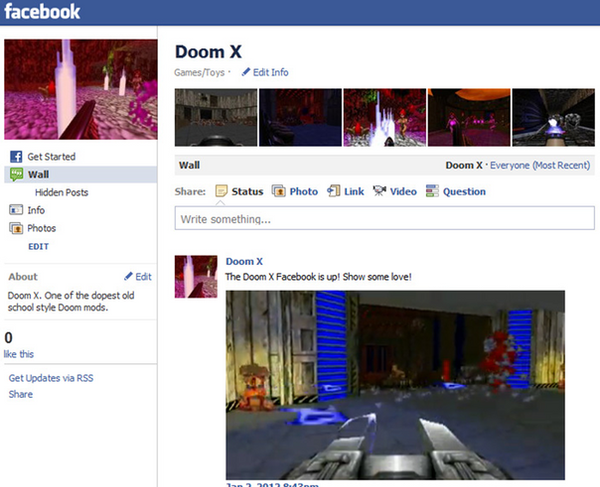This screenshot has width=600, height=487.
Task: Click the Question poll share icon
Action: (x=432, y=191)
